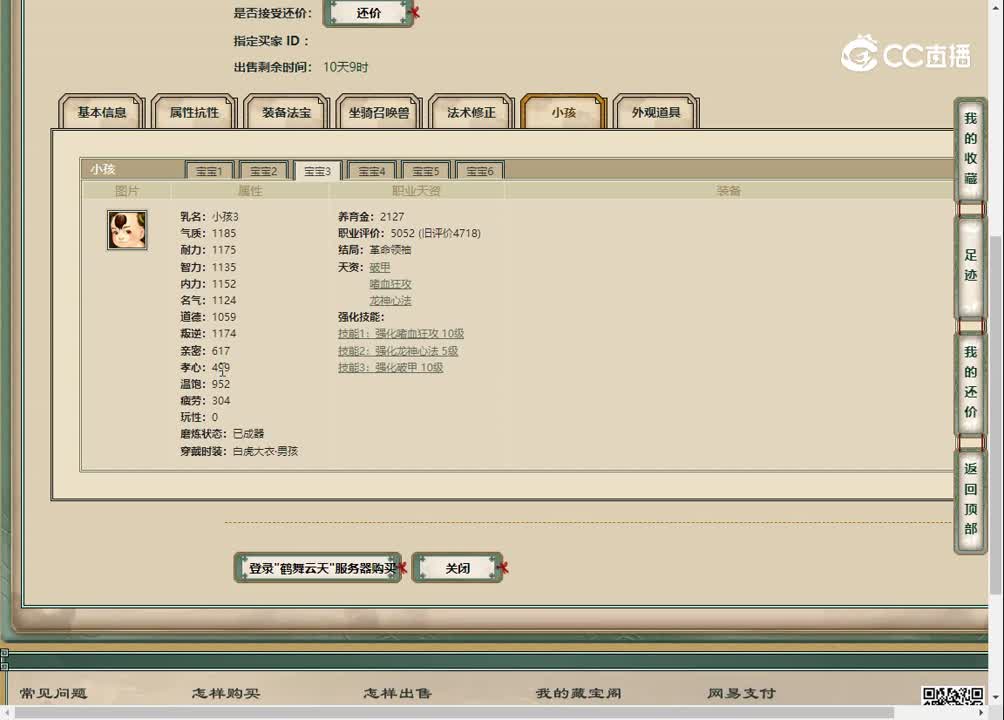Click the 乳名 value 小孩3
The image size is (1004, 720).
pos(225,217)
